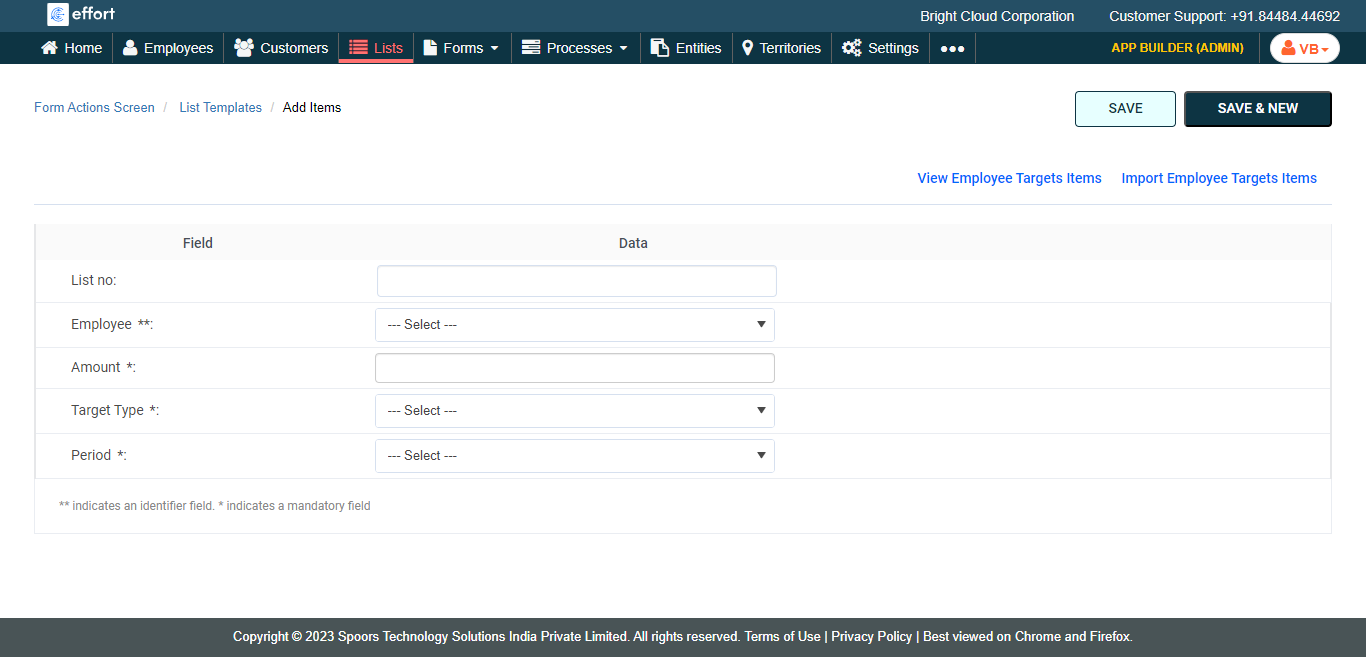Open the VB user profile menu
The image size is (1366, 657).
click(x=1304, y=48)
